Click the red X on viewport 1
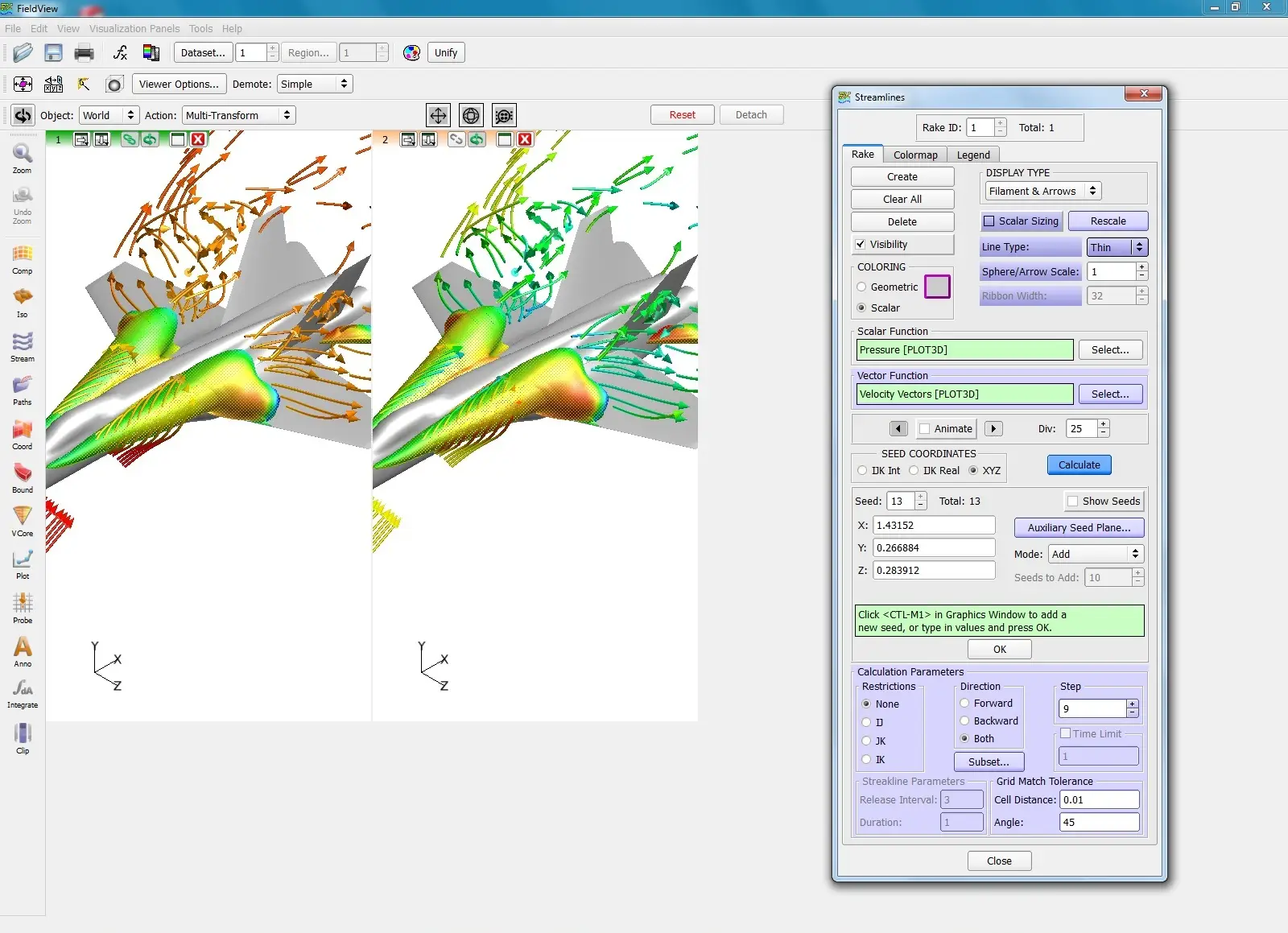 point(198,139)
